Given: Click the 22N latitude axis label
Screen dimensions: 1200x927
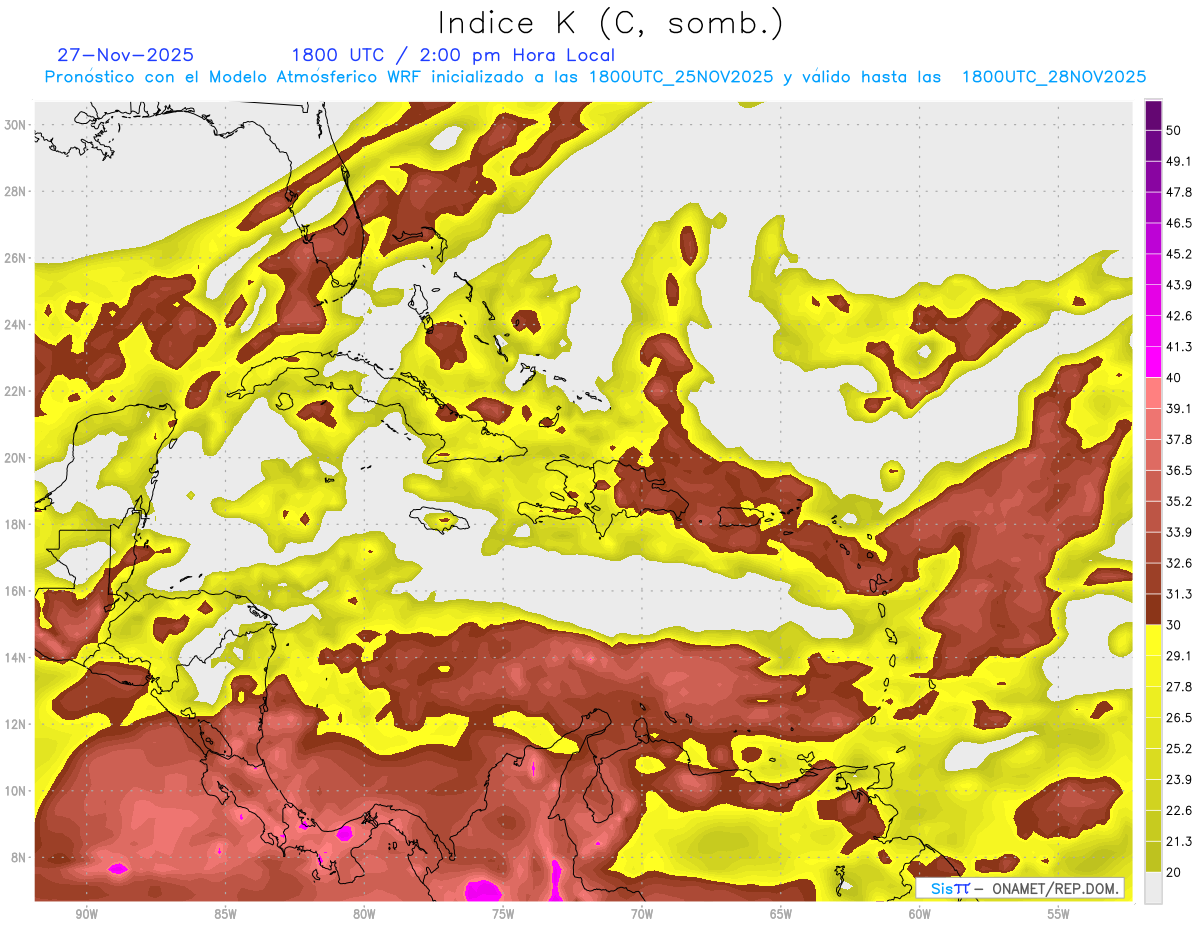Looking at the screenshot, I should [15, 391].
